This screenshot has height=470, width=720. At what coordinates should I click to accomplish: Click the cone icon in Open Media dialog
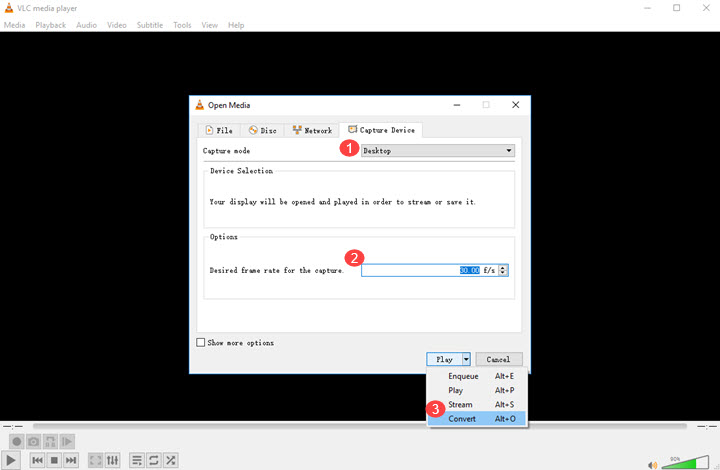(x=200, y=105)
